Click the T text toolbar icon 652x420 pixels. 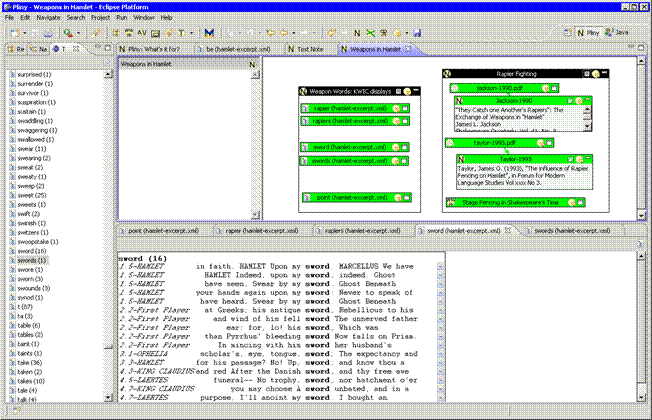click(x=181, y=33)
